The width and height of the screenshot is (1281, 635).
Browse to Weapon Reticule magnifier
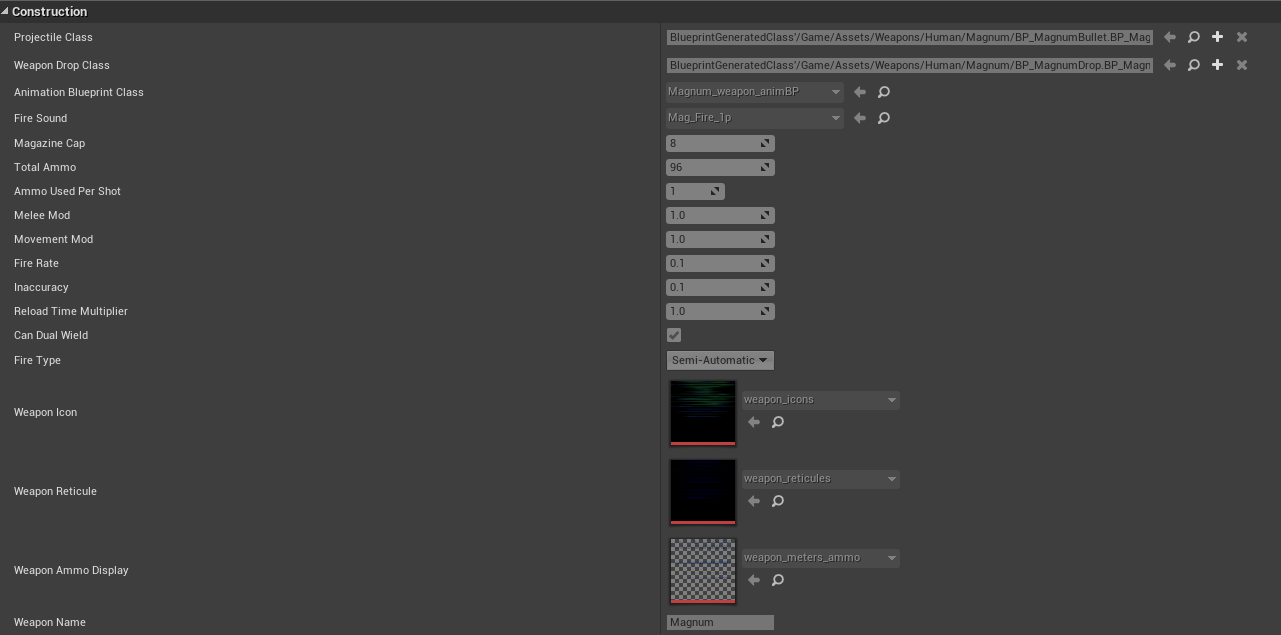[777, 501]
